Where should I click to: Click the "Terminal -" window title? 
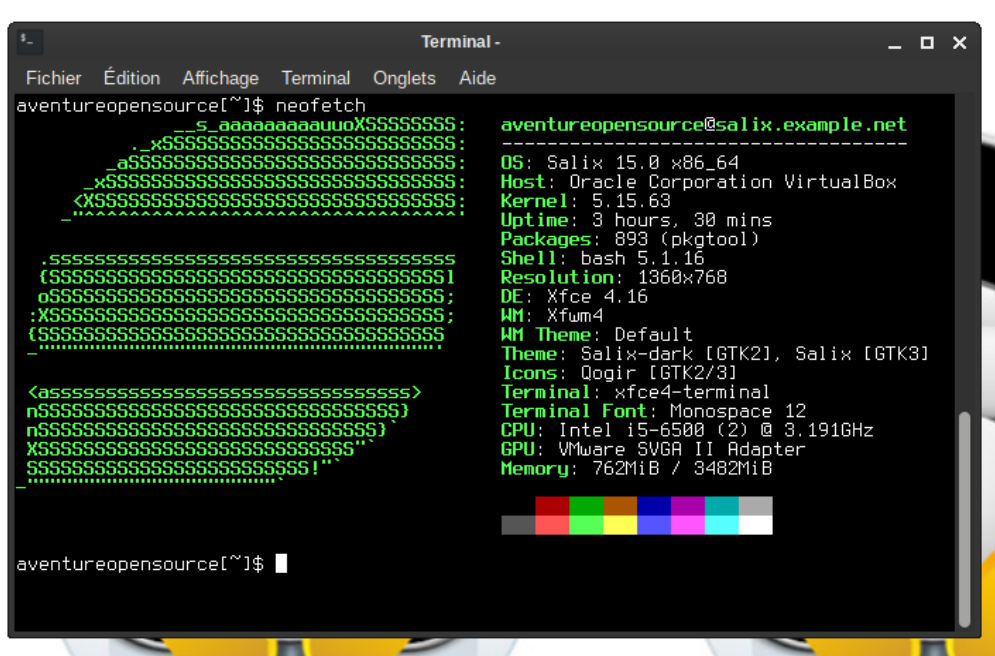[x=460, y=42]
